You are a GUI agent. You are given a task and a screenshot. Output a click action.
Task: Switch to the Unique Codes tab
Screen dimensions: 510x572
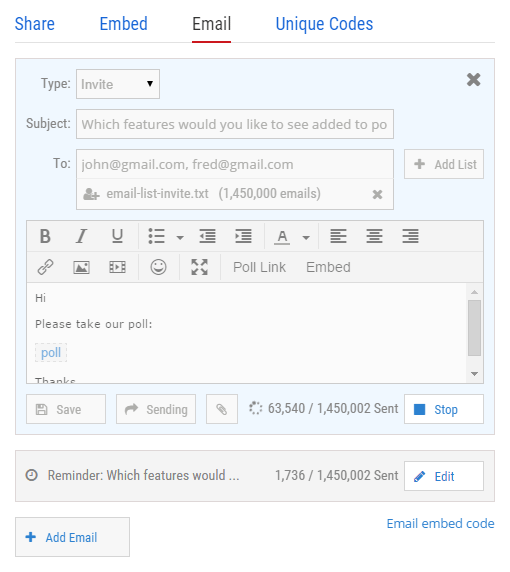click(x=324, y=24)
